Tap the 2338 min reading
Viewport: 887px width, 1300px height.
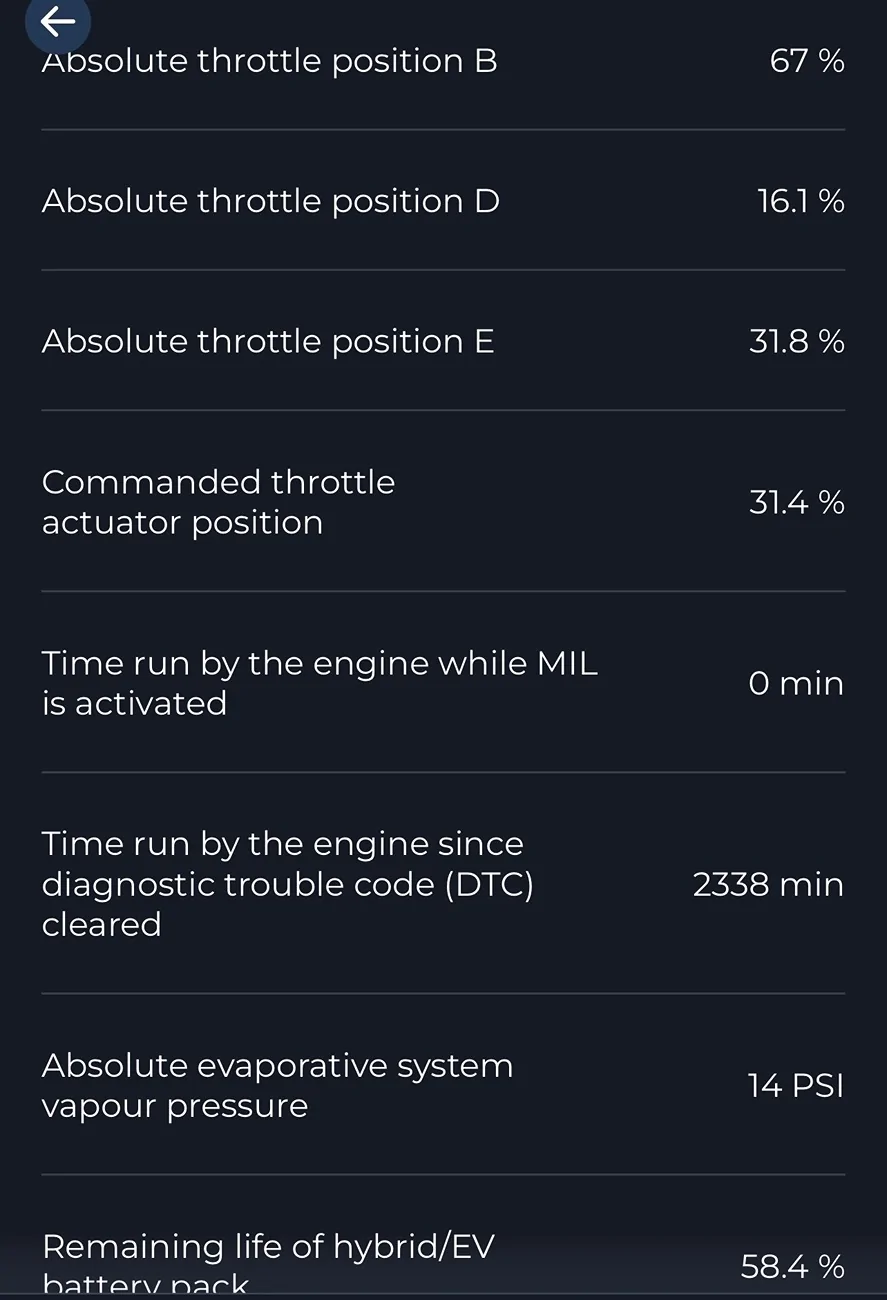click(x=768, y=885)
